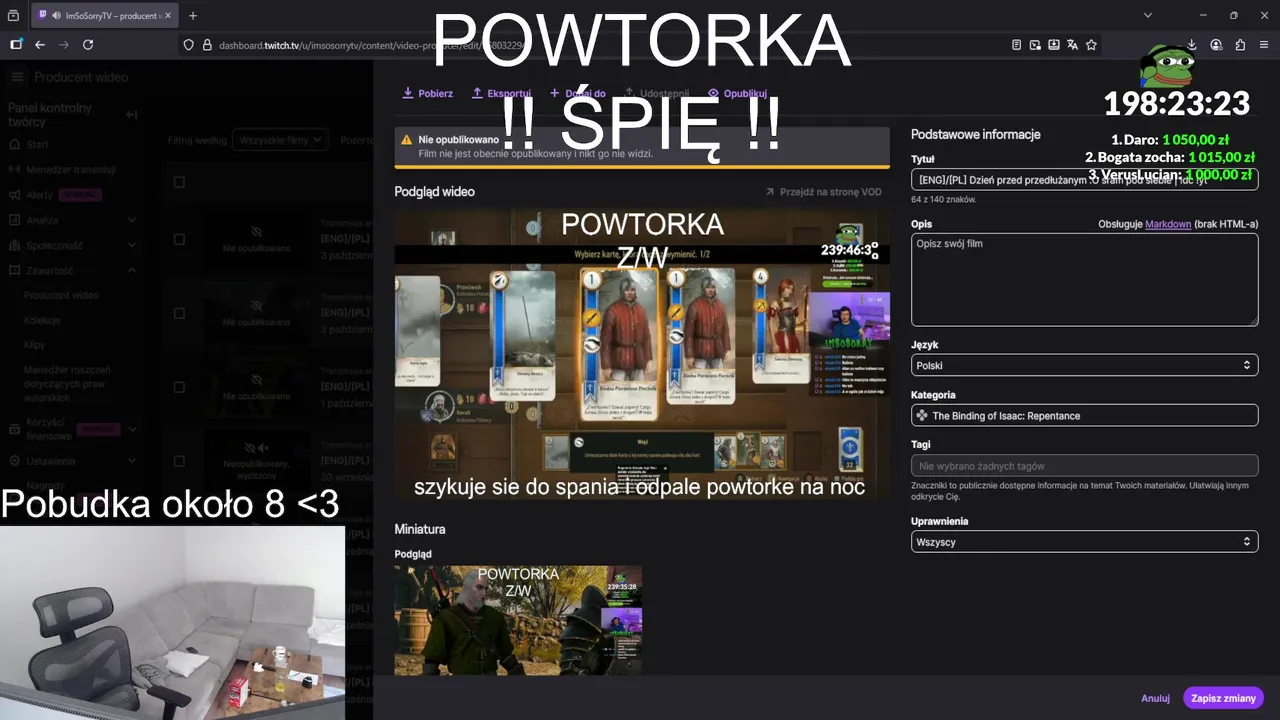This screenshot has width=1280, height=720.
Task: Click the Pobierz download icon
Action: [x=408, y=93]
